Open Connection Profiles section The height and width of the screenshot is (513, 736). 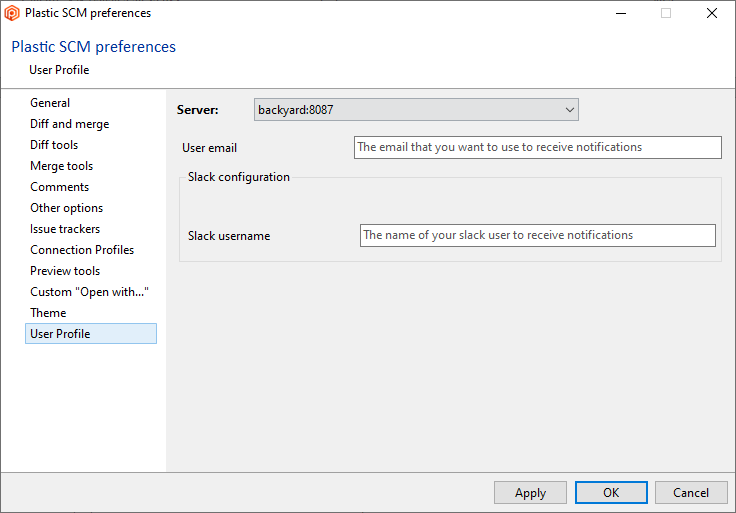tap(82, 250)
